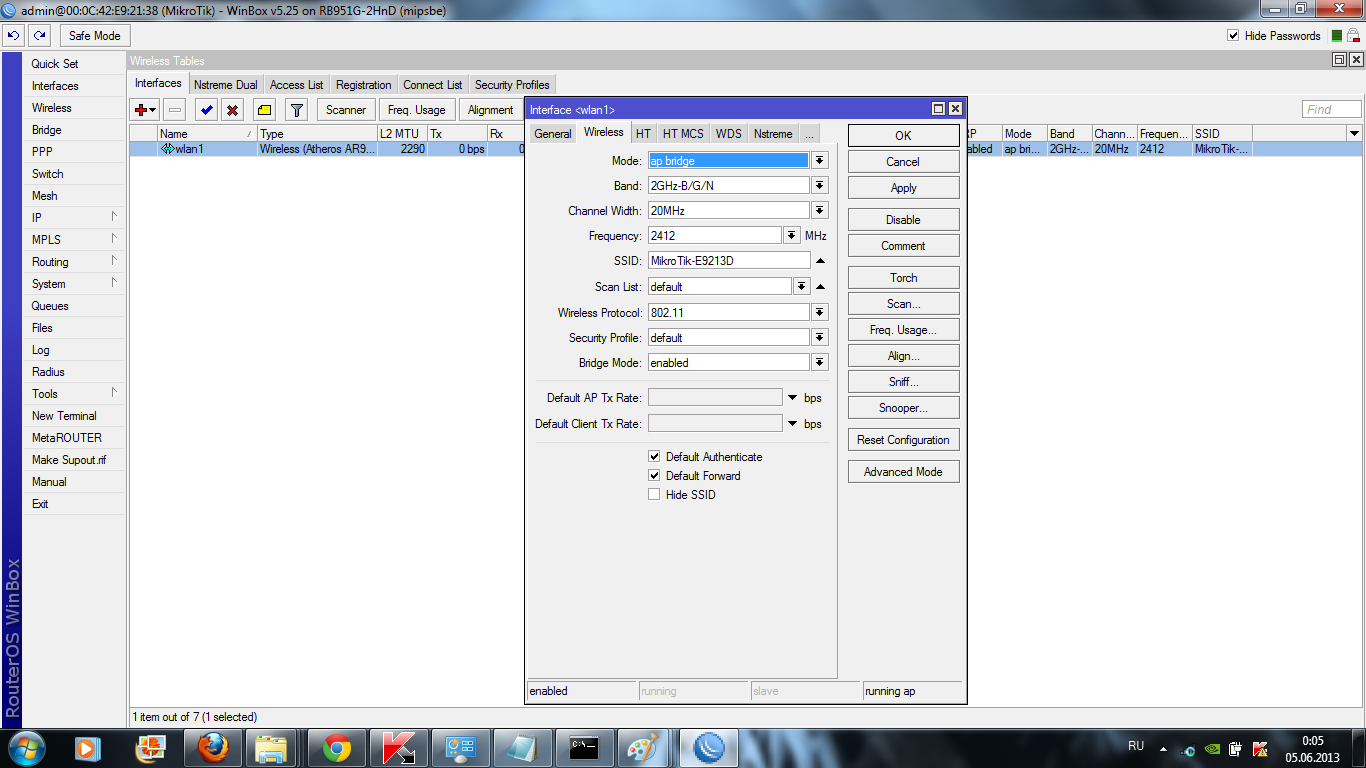Click the Snooper... button

(903, 408)
